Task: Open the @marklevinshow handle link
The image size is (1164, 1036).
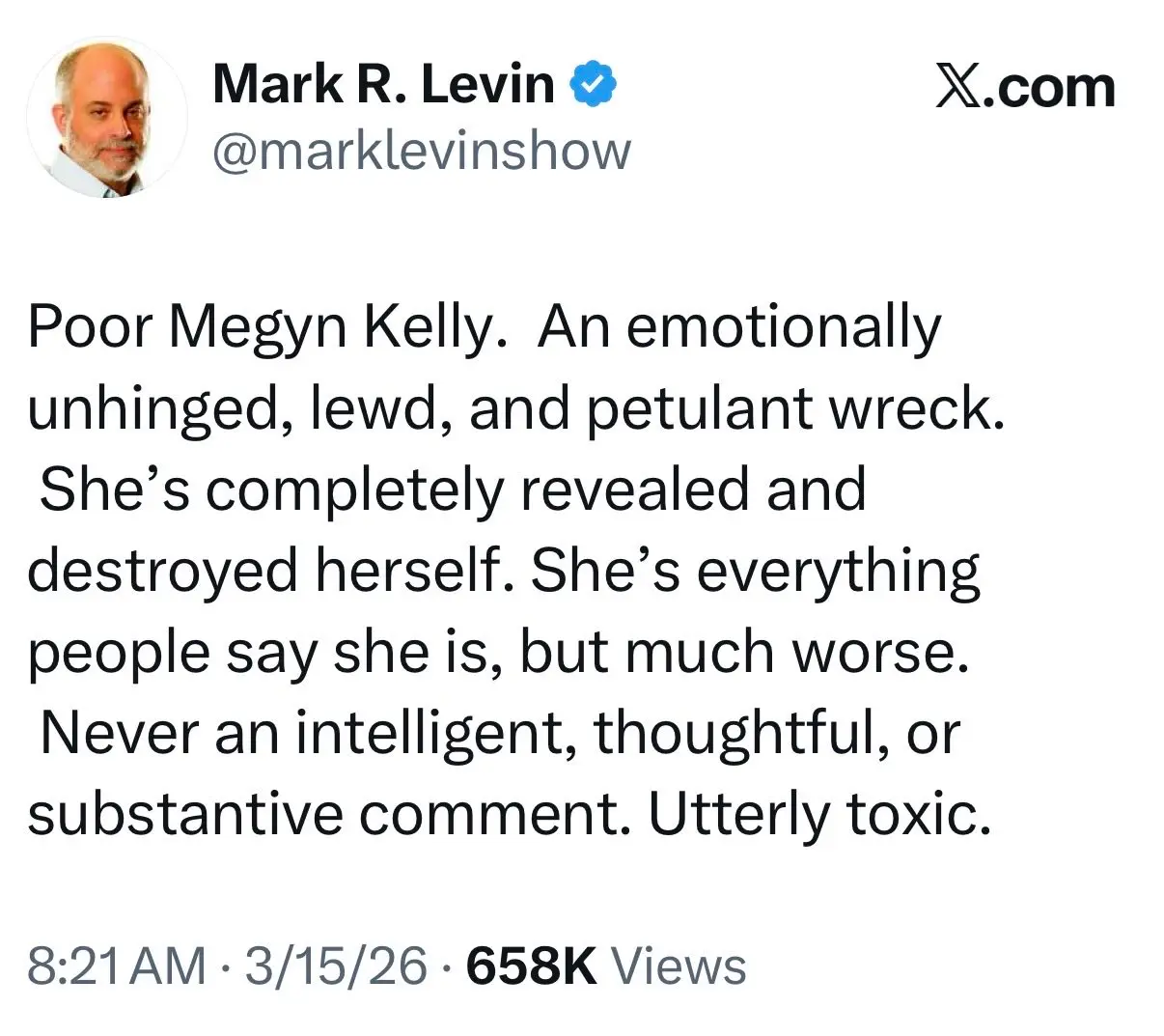Action: tap(421, 152)
